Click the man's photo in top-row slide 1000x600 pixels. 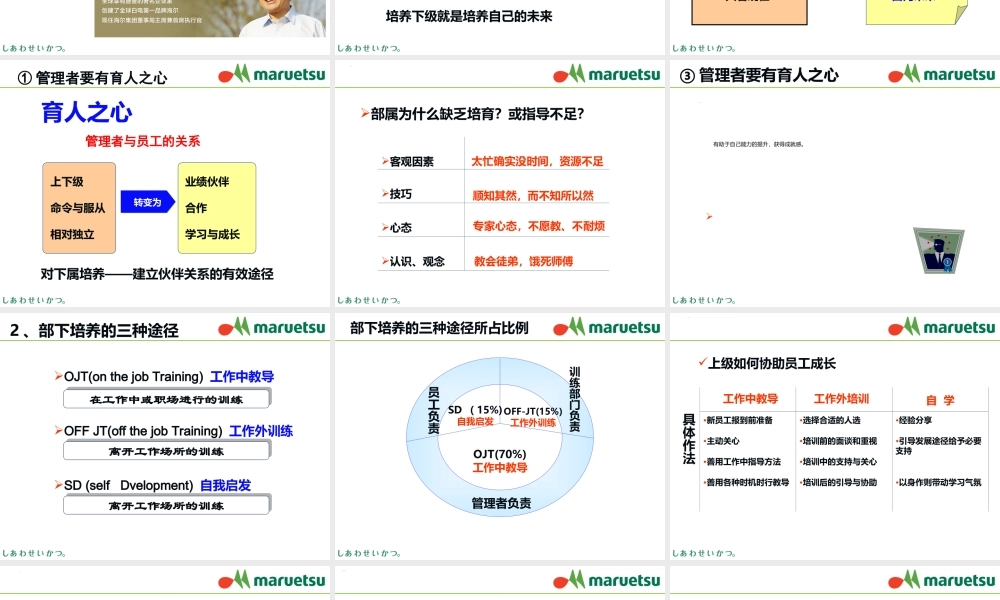(210, 18)
